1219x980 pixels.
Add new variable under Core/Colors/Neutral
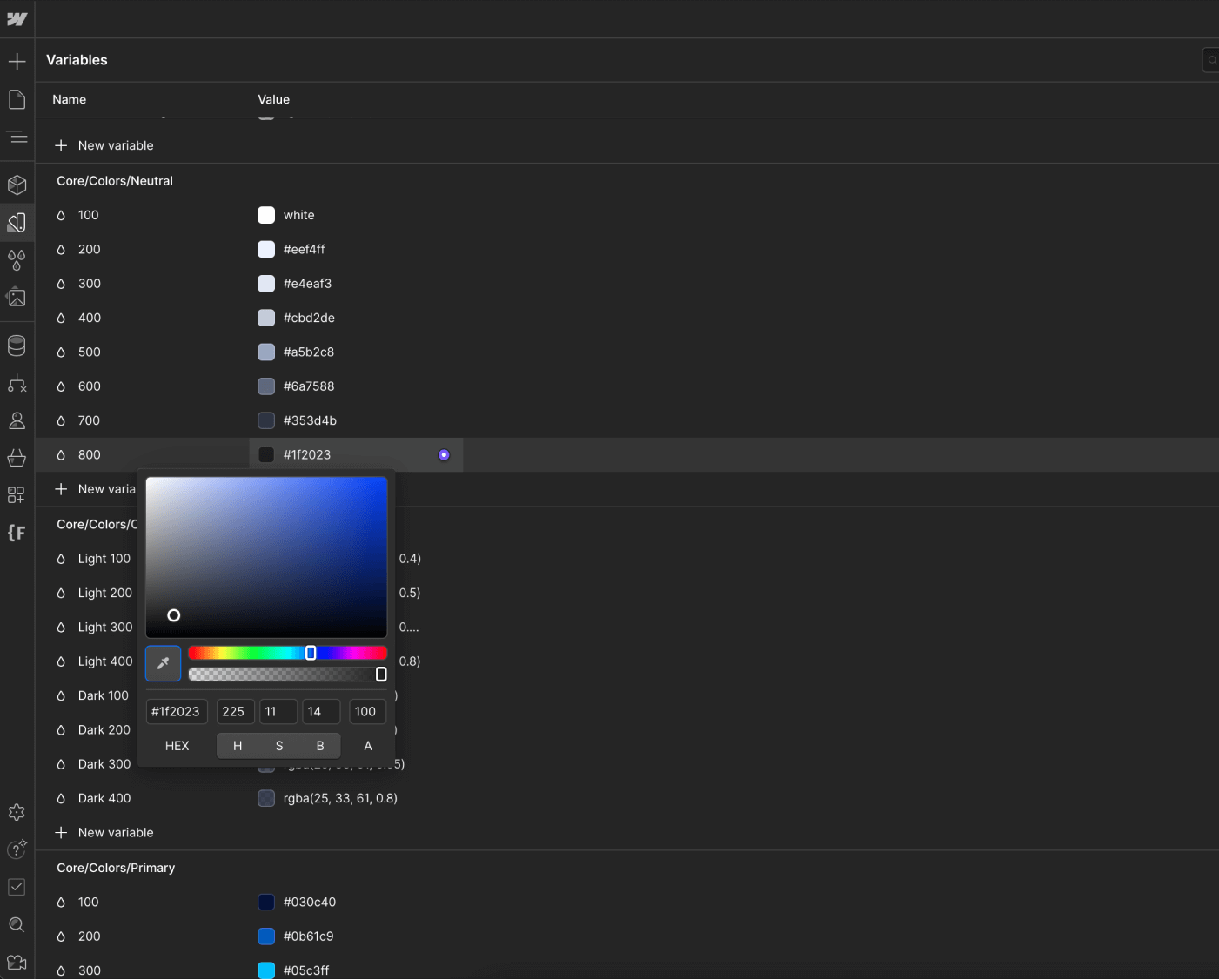pos(97,489)
